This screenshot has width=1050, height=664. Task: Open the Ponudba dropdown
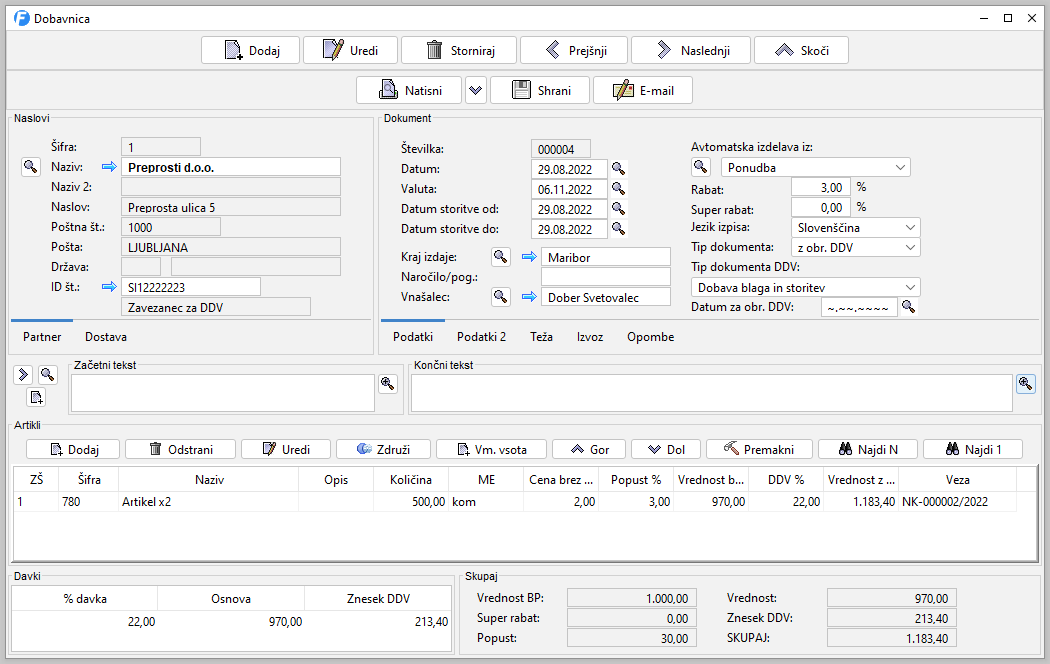(815, 168)
